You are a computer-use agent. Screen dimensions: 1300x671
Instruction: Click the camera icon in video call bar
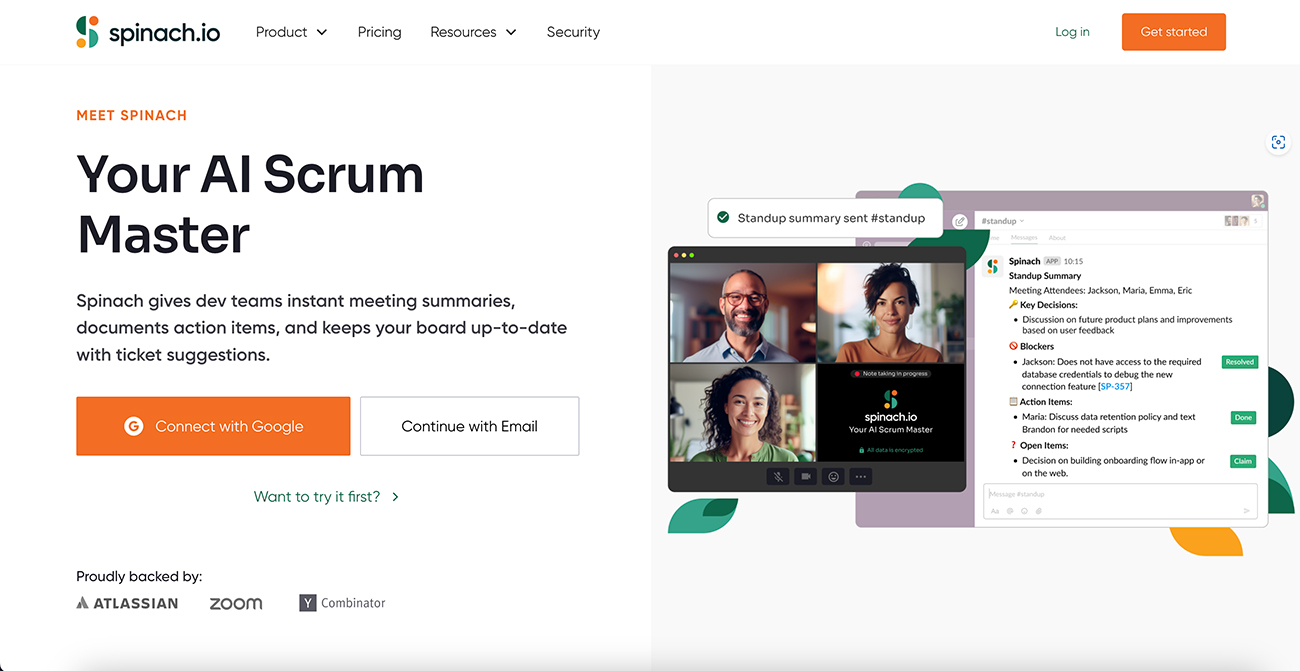click(805, 477)
